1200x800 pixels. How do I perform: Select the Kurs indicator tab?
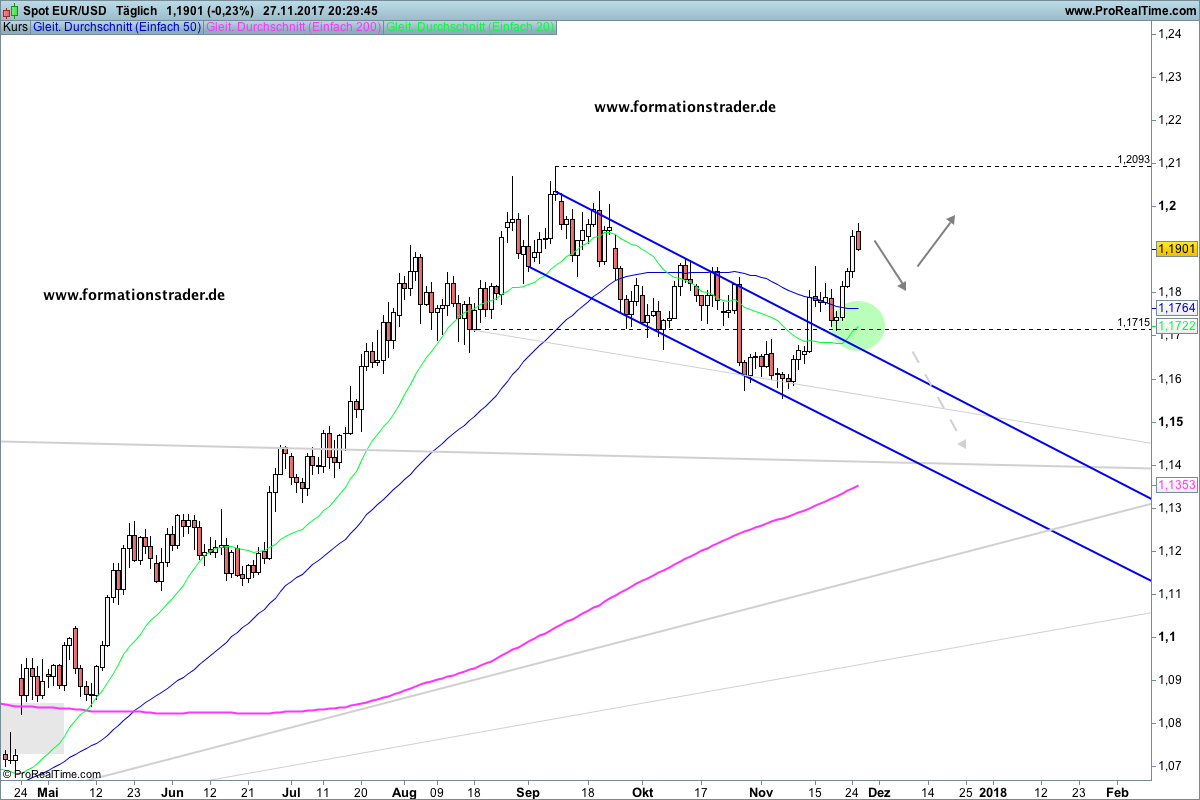[x=15, y=27]
